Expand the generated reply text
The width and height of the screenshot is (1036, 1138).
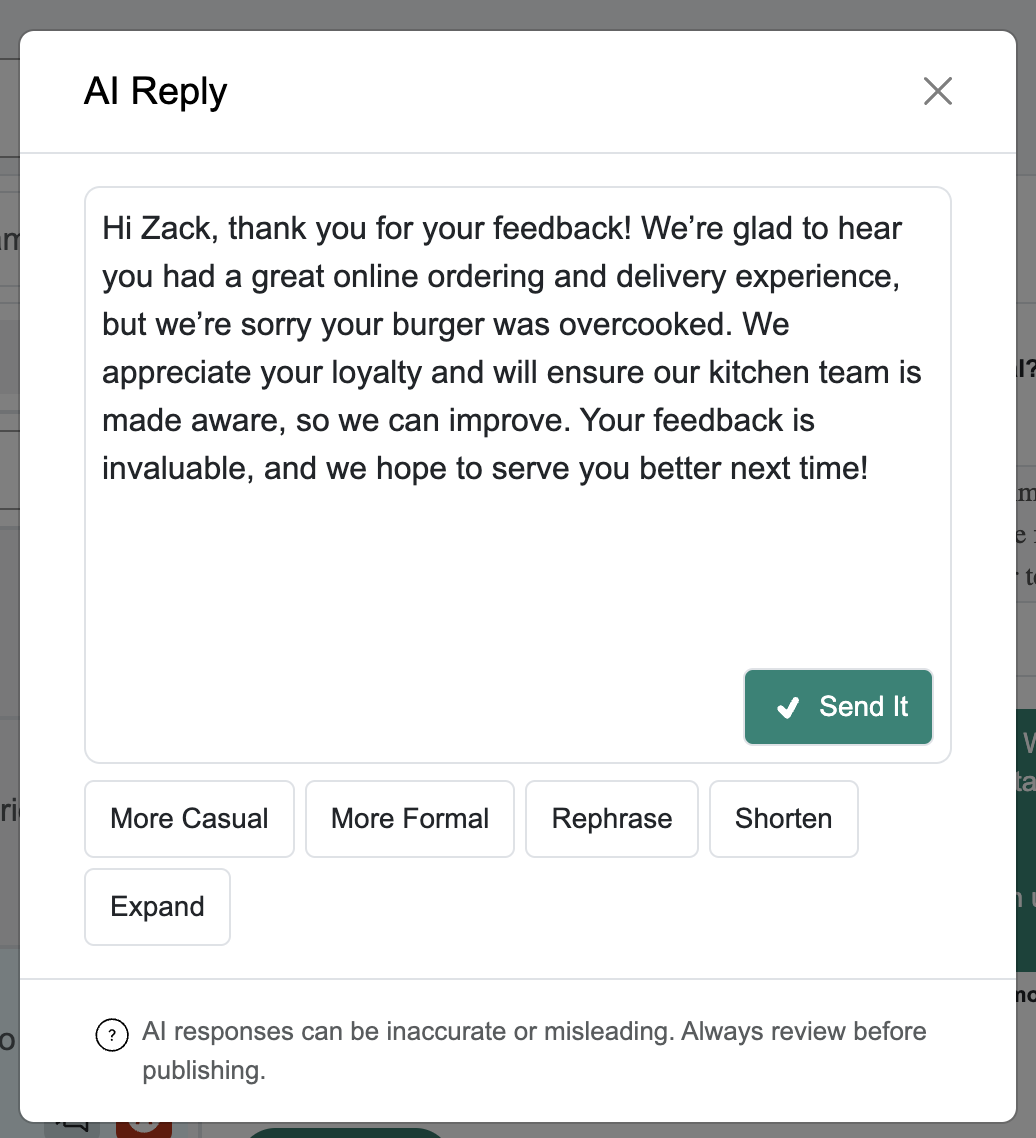(158, 907)
